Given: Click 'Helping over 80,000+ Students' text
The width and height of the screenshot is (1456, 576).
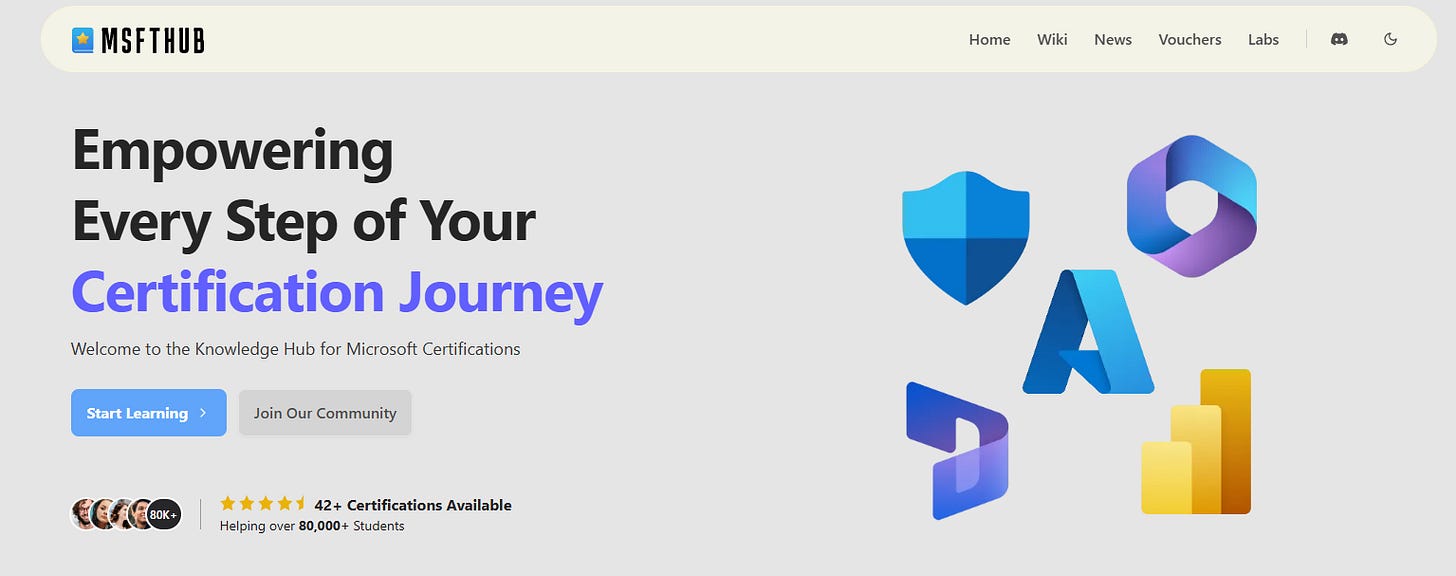Looking at the screenshot, I should (x=312, y=526).
